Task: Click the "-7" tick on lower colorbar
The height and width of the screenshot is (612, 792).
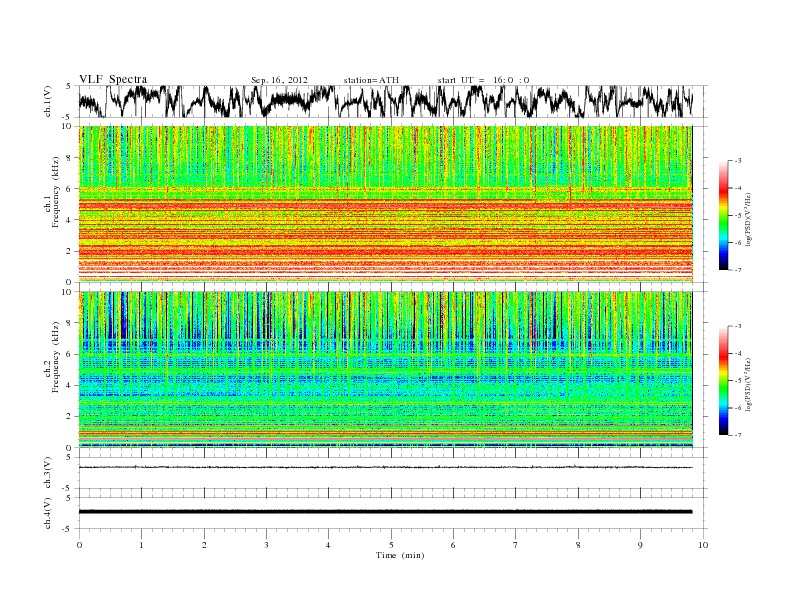Action: (x=737, y=435)
